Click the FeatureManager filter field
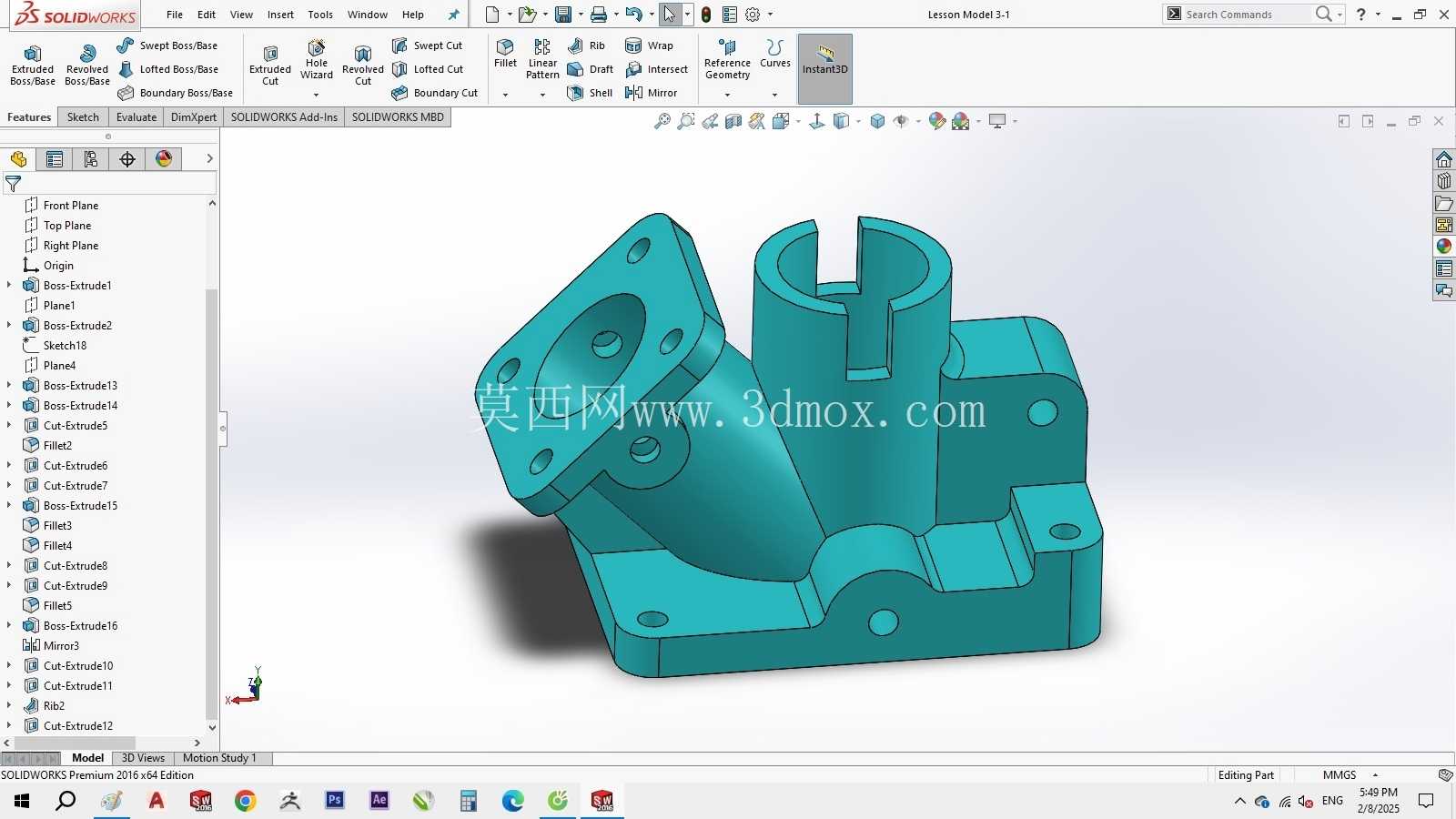This screenshot has width=1456, height=819. [x=109, y=184]
